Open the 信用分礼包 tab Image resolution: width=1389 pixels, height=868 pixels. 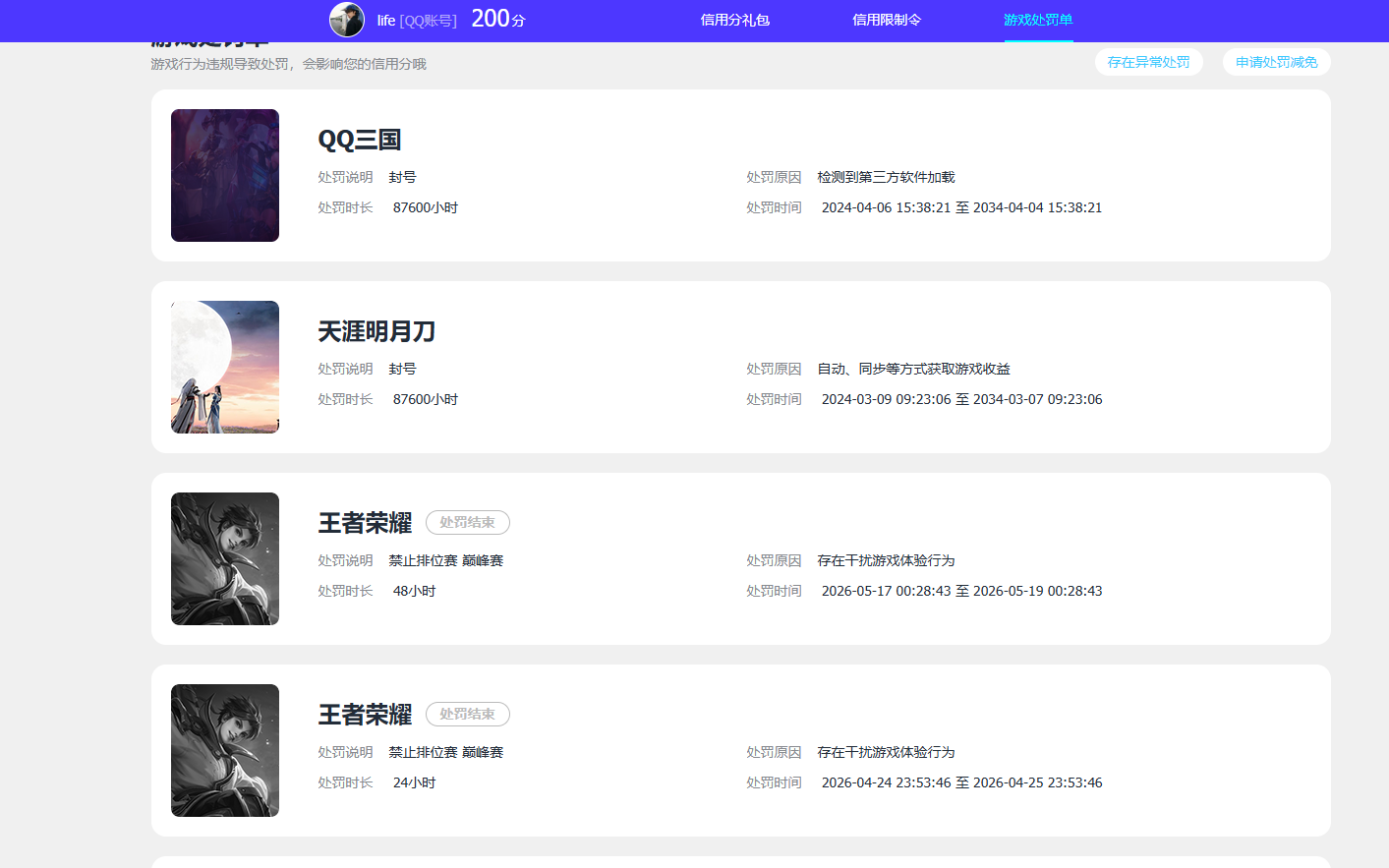click(735, 20)
